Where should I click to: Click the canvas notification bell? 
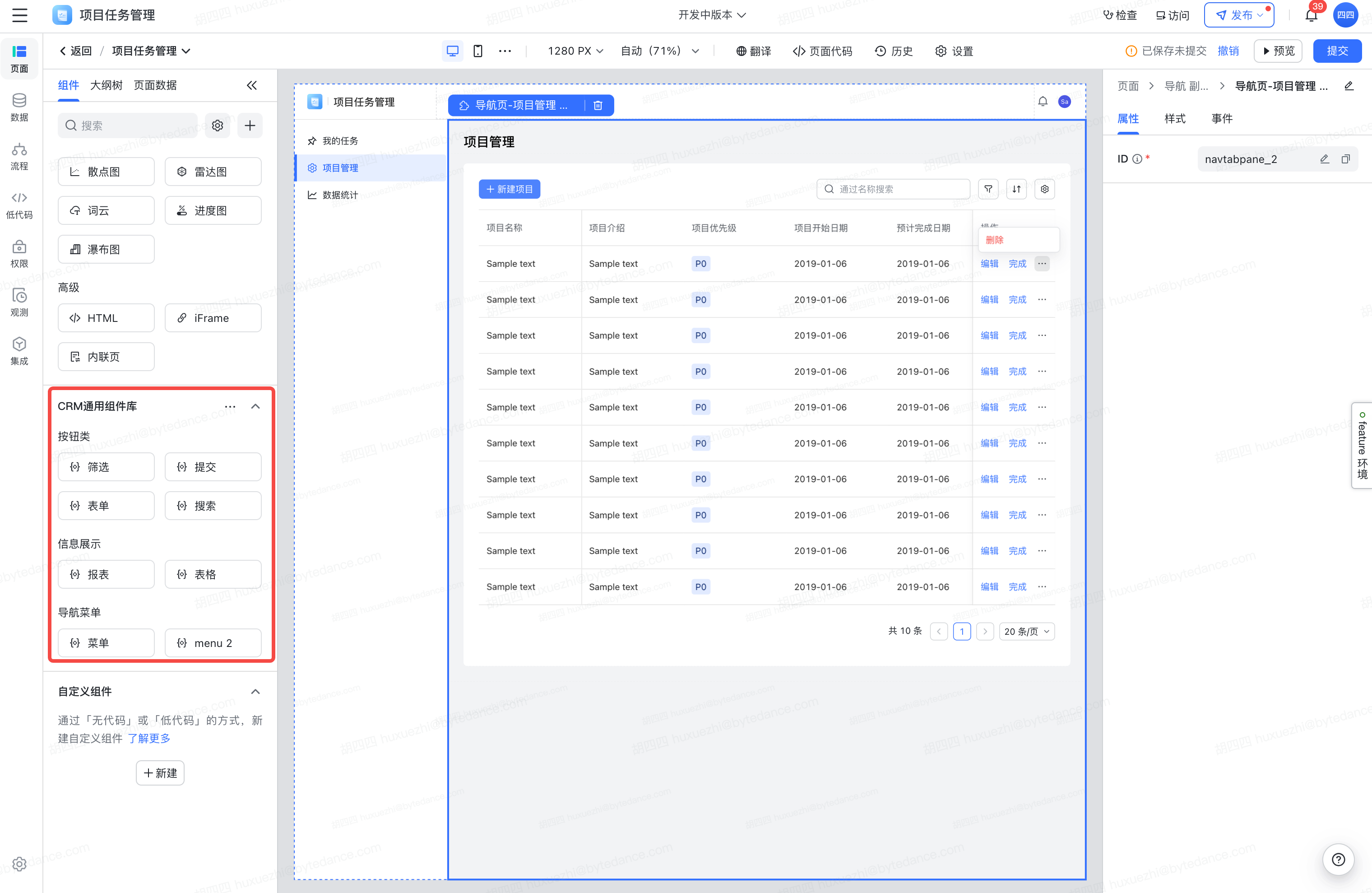coord(1043,102)
